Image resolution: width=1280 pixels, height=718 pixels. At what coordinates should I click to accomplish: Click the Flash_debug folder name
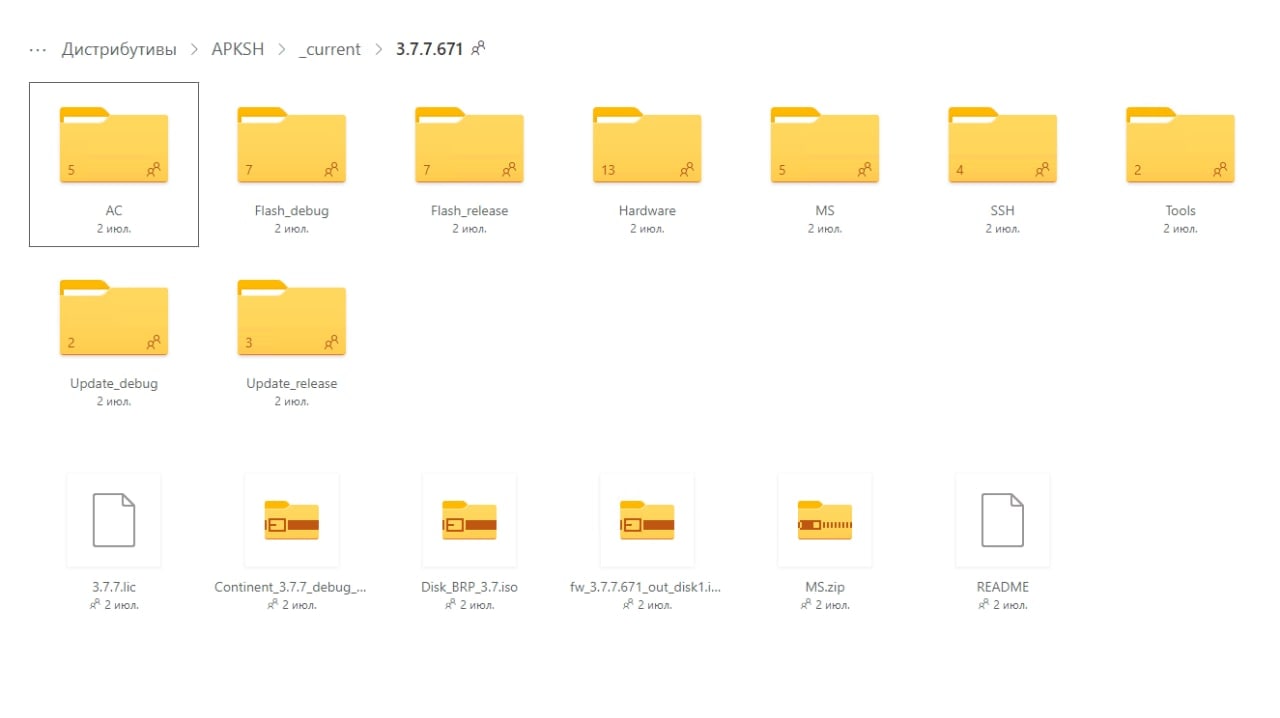click(291, 211)
